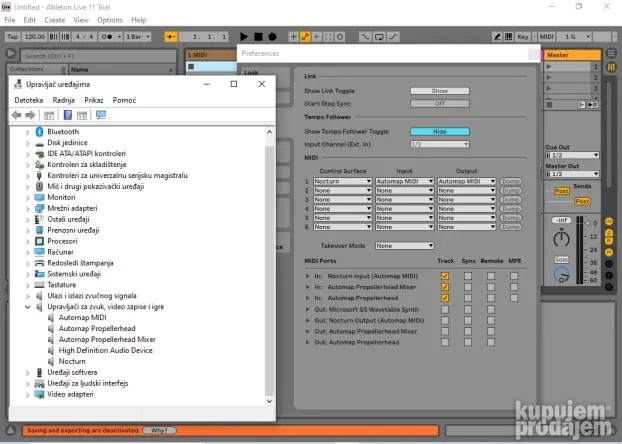622x444 pixels.
Task: Open the Radnja menu in Device Manager
Action: [63, 100]
